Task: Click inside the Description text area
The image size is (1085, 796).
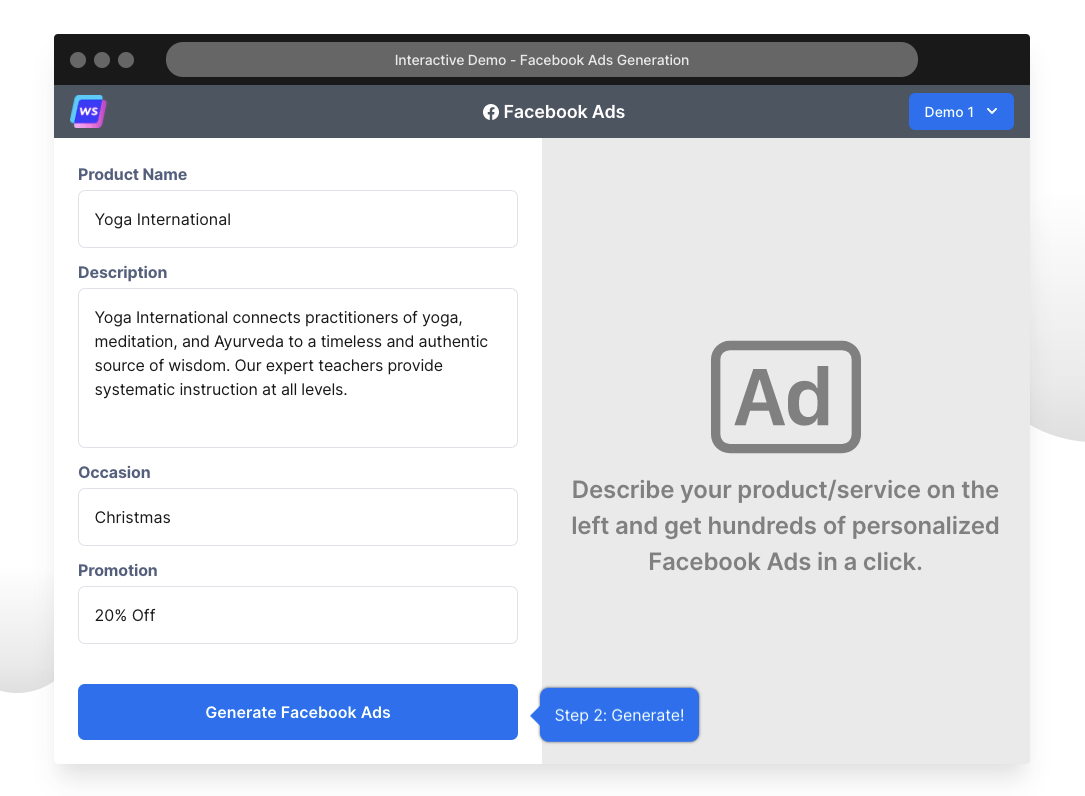Action: point(297,368)
